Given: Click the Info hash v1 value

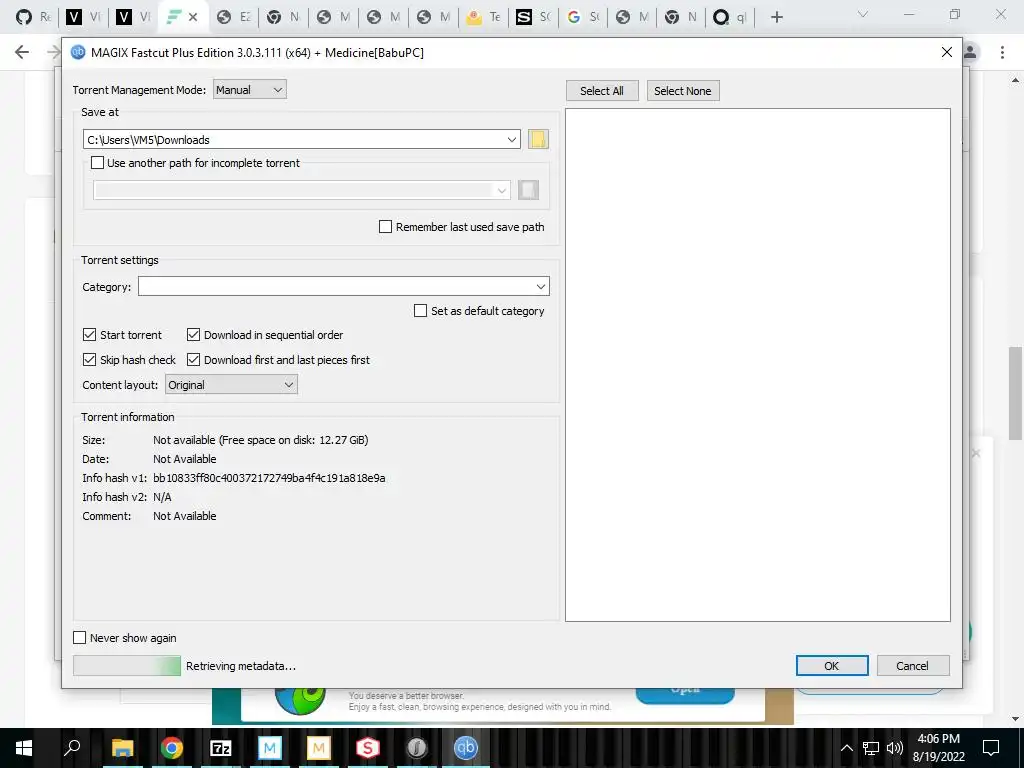Looking at the screenshot, I should [x=269, y=478].
